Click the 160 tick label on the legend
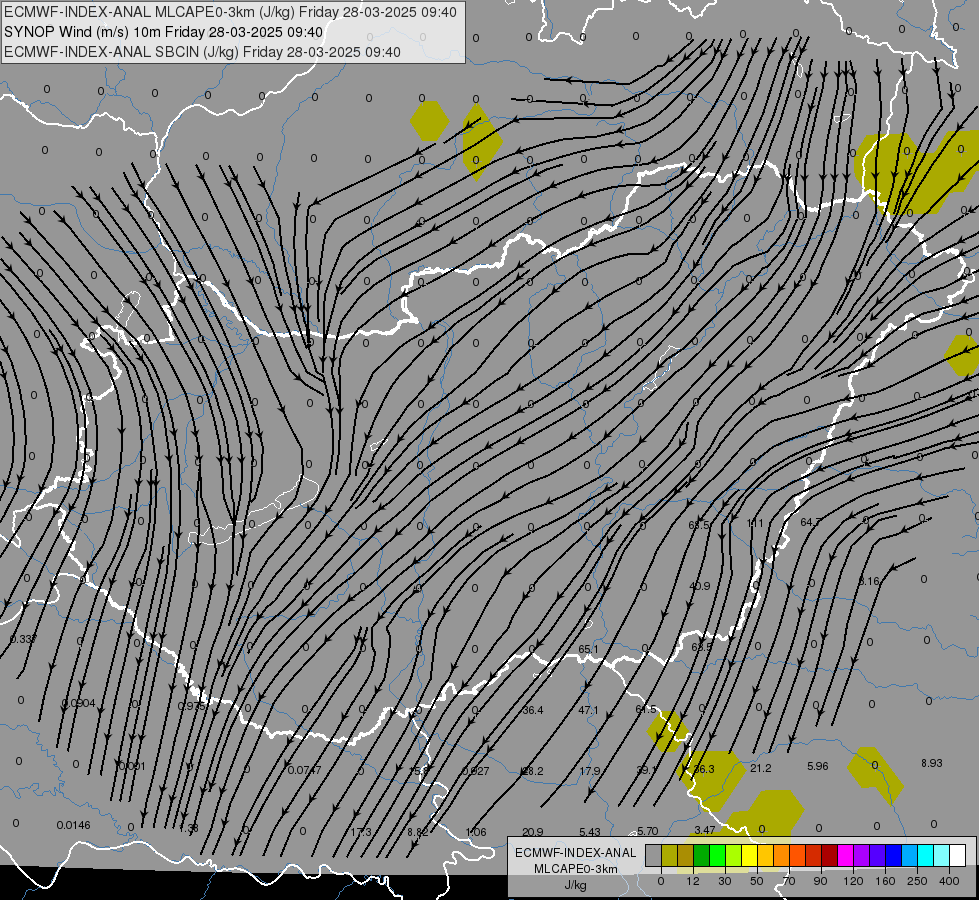This screenshot has height=900, width=979. coord(885,881)
